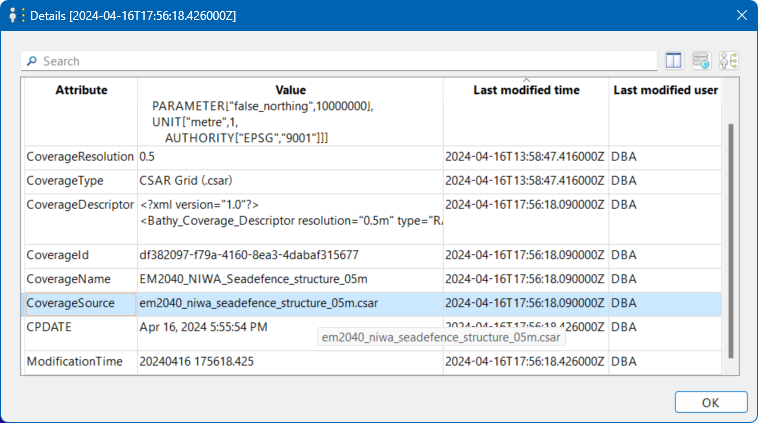Click the attribute history icon with clock
The height and width of the screenshot is (423, 758).
701,61
